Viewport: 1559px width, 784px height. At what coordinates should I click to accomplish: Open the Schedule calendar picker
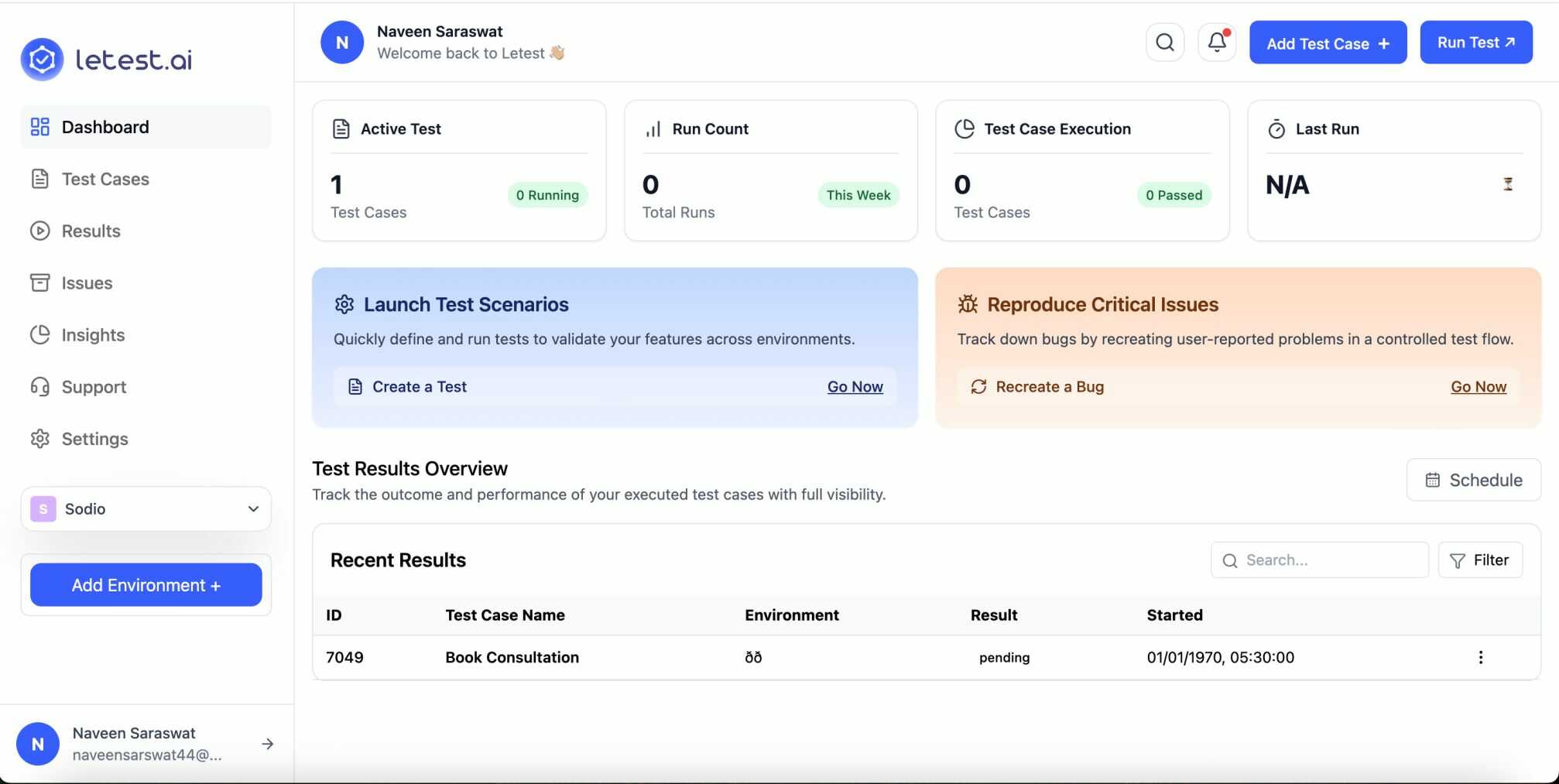[x=1474, y=480]
